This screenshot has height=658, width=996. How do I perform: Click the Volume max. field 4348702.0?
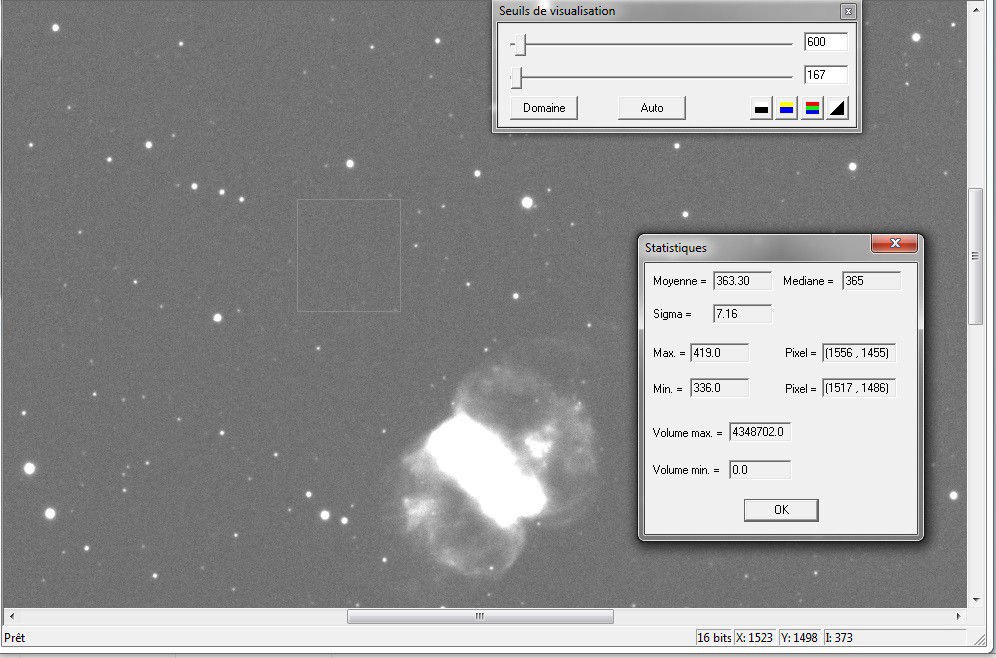760,433
